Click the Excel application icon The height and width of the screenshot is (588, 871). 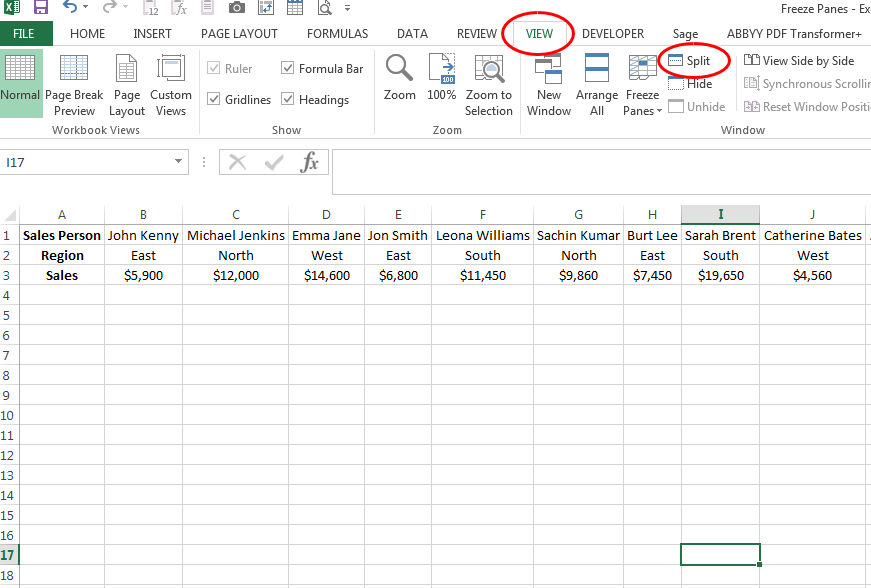12,7
